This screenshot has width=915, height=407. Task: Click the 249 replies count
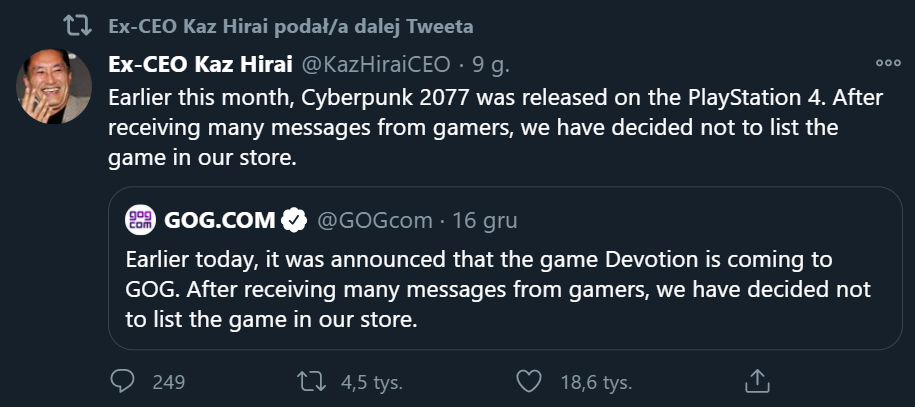(x=169, y=381)
